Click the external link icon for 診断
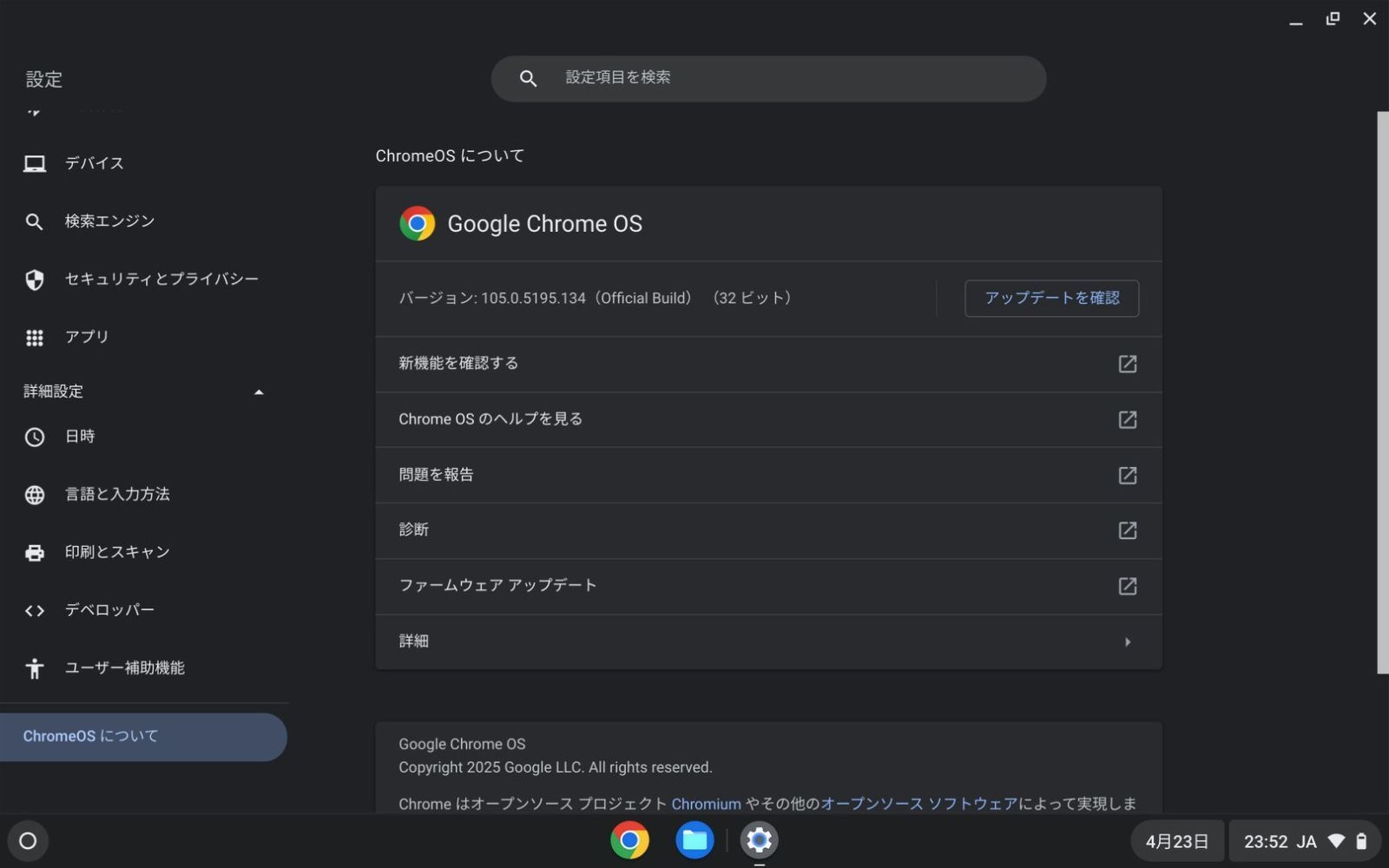1389x868 pixels. (x=1127, y=530)
